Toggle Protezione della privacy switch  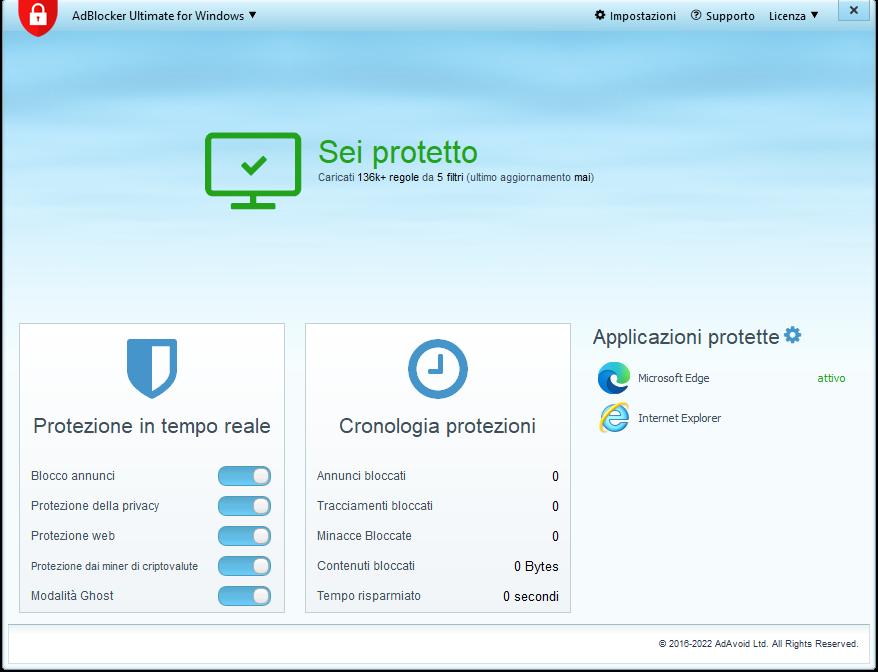tap(244, 506)
